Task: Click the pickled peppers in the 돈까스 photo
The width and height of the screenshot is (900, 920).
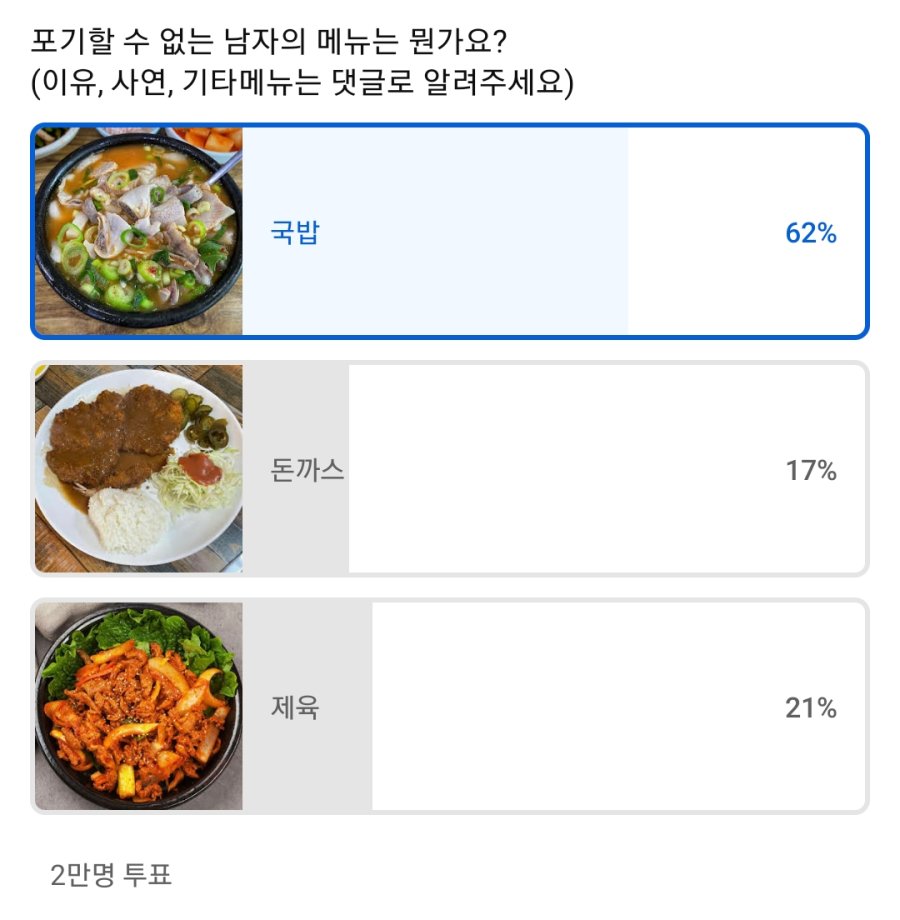Action: [205, 420]
